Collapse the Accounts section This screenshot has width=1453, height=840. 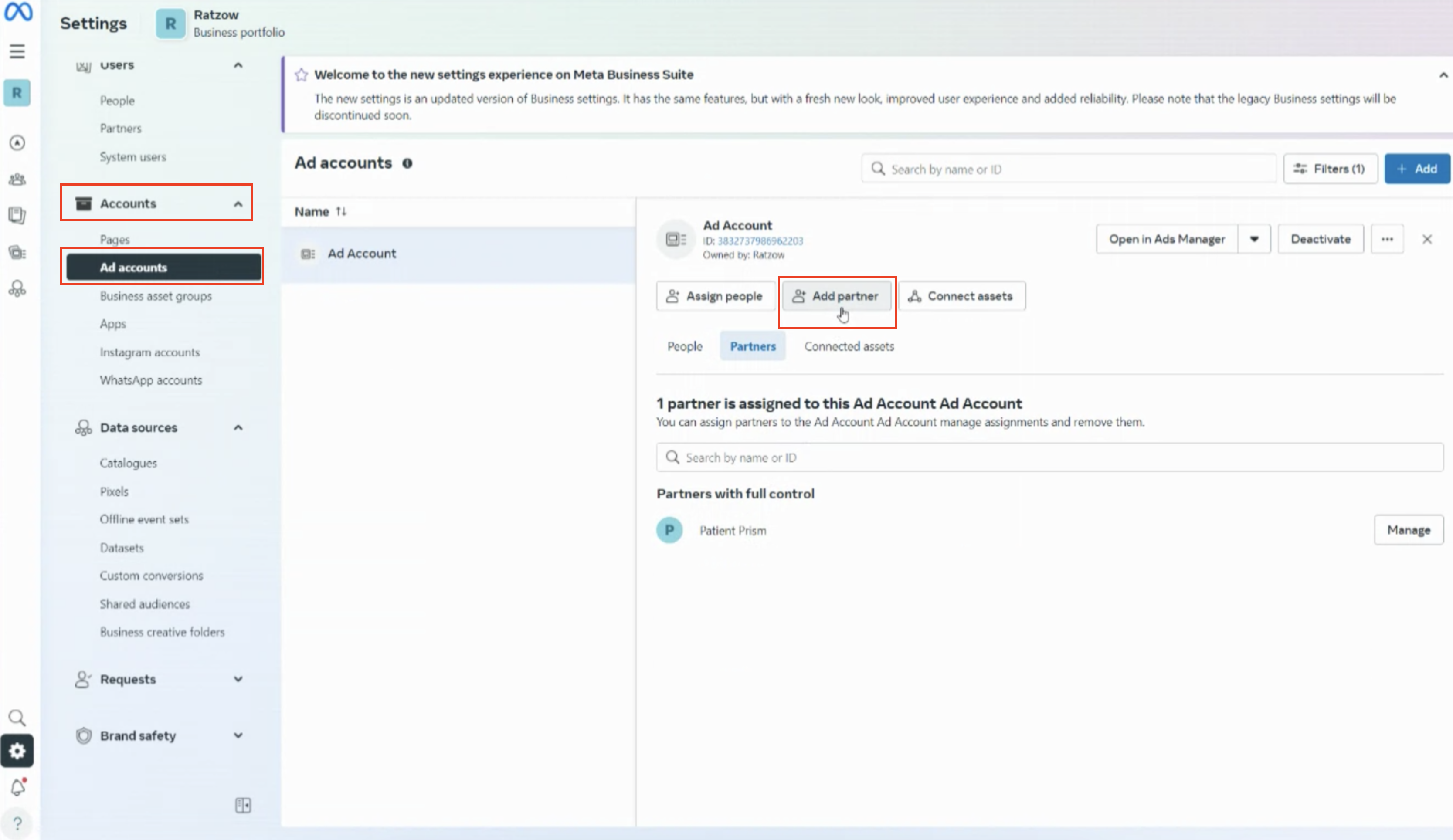click(x=238, y=204)
